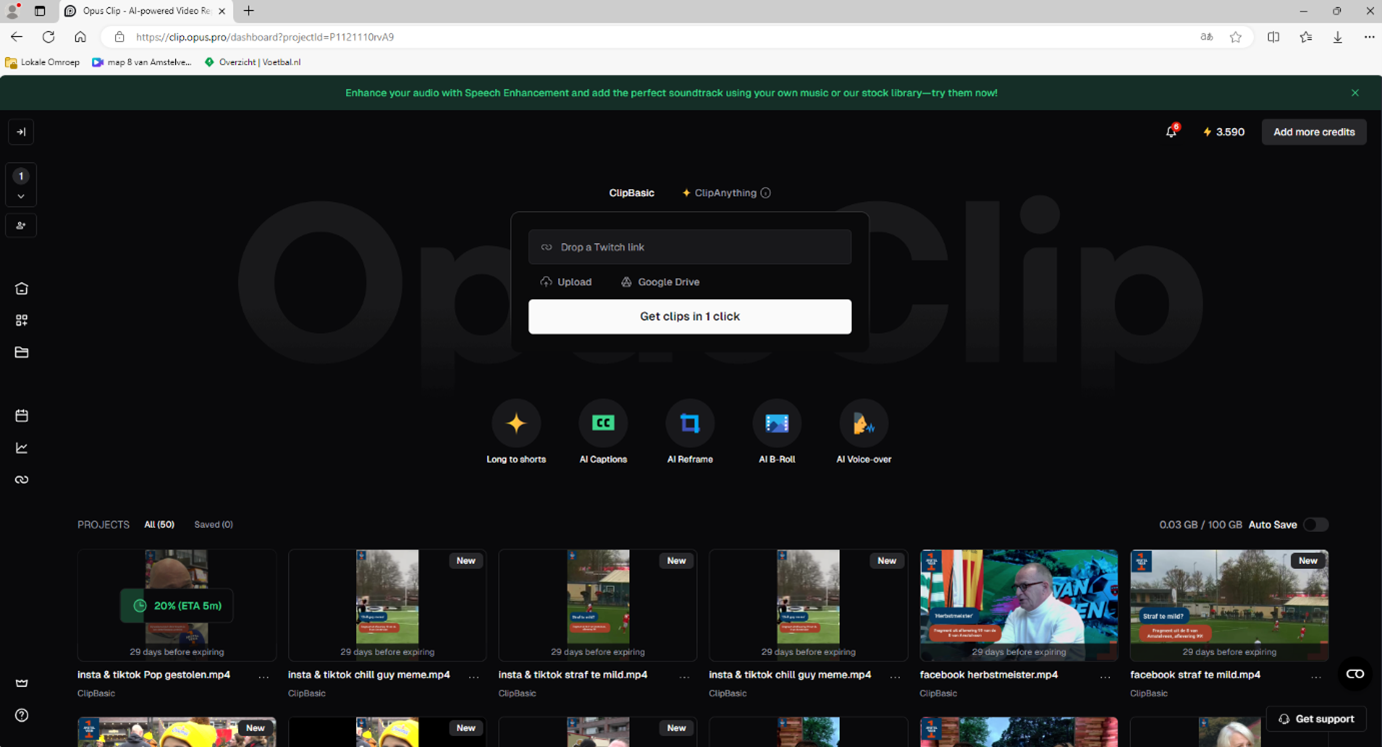This screenshot has height=747, width=1382.
Task: Click the inbox icon near sidebar bottom
Action: pos(21,683)
